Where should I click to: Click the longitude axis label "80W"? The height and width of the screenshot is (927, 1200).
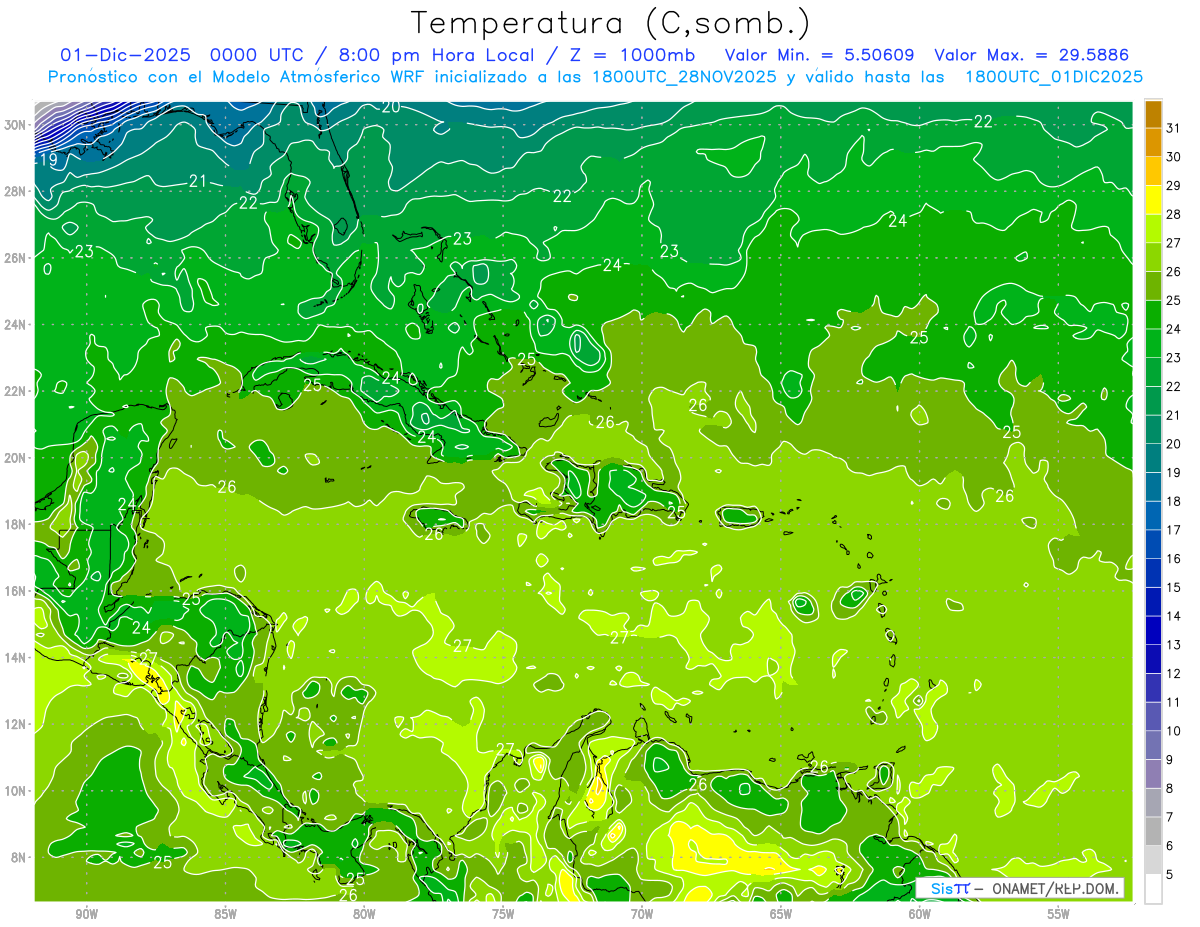(x=364, y=914)
